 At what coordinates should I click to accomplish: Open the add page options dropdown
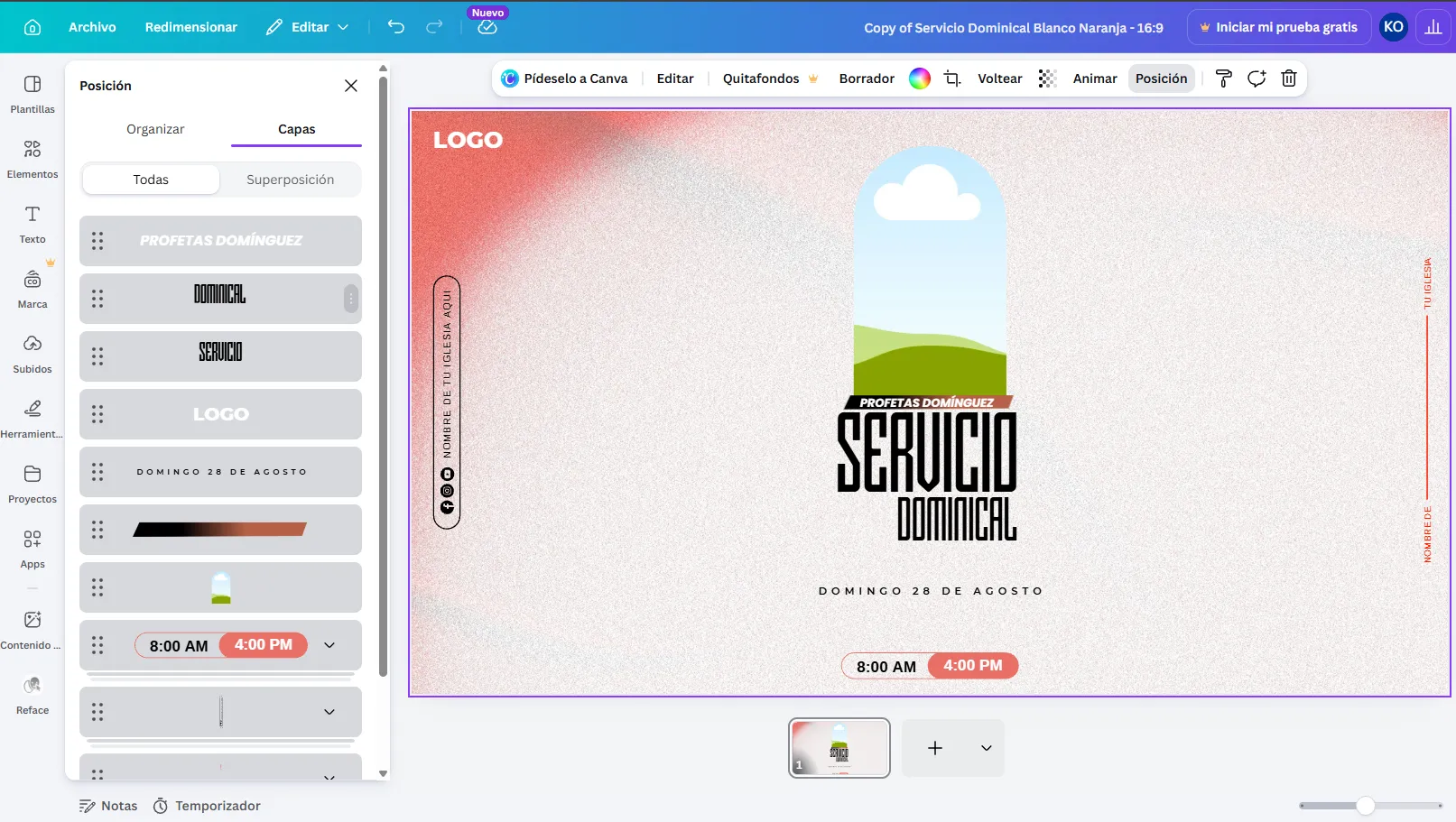(987, 748)
